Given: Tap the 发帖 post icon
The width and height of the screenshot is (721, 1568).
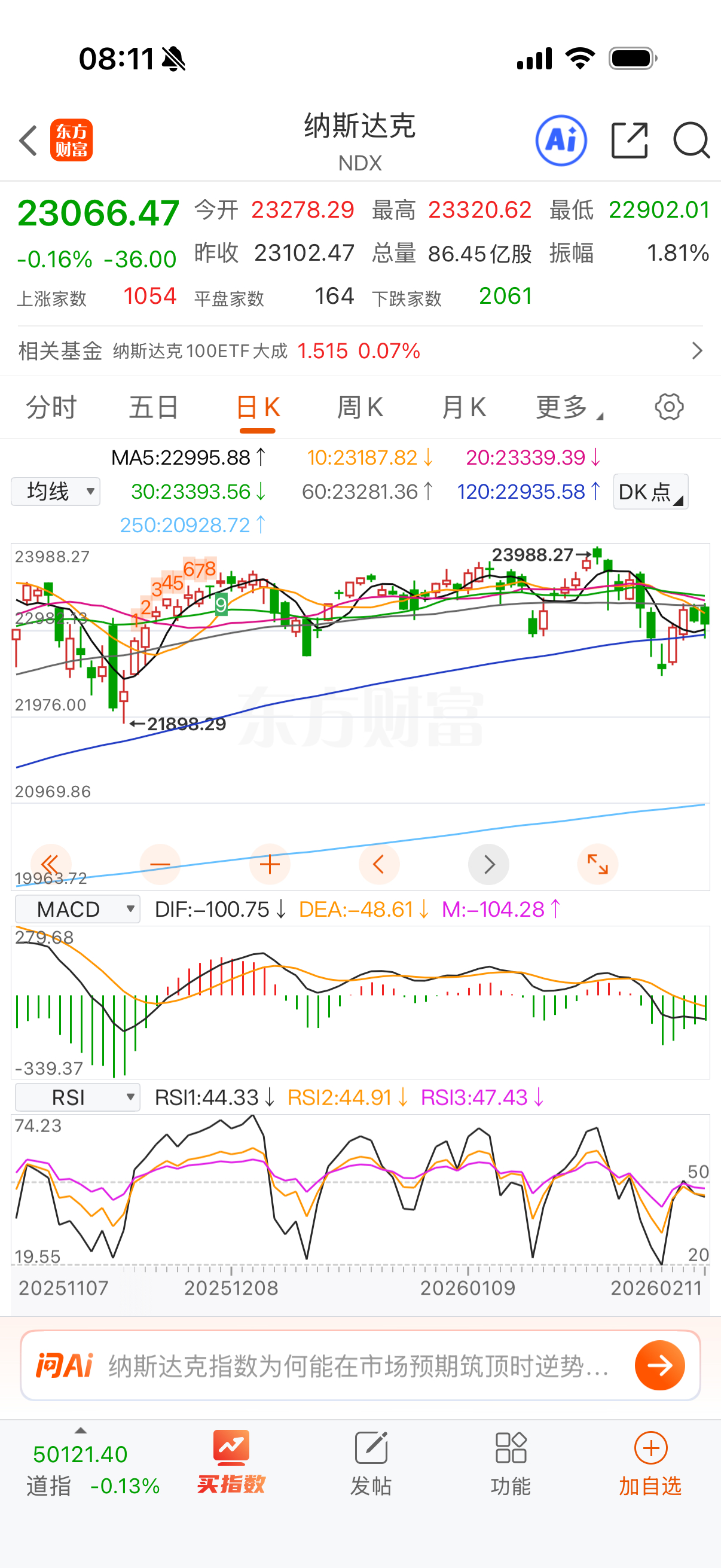Looking at the screenshot, I should [x=371, y=1447].
